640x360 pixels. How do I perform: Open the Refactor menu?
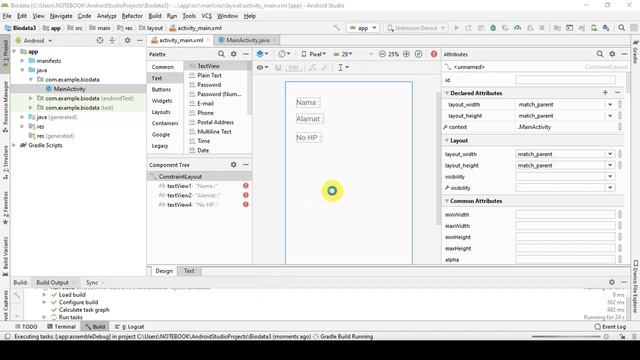[x=132, y=16]
